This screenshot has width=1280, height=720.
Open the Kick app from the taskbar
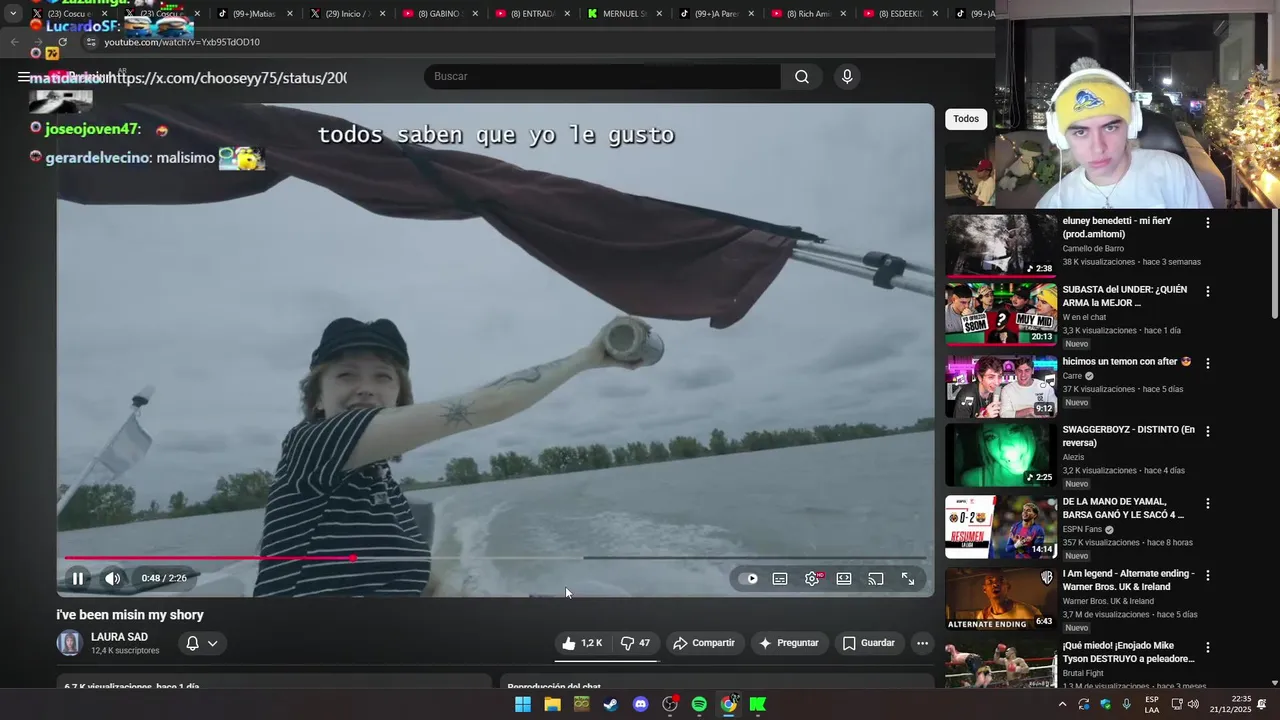pos(758,704)
